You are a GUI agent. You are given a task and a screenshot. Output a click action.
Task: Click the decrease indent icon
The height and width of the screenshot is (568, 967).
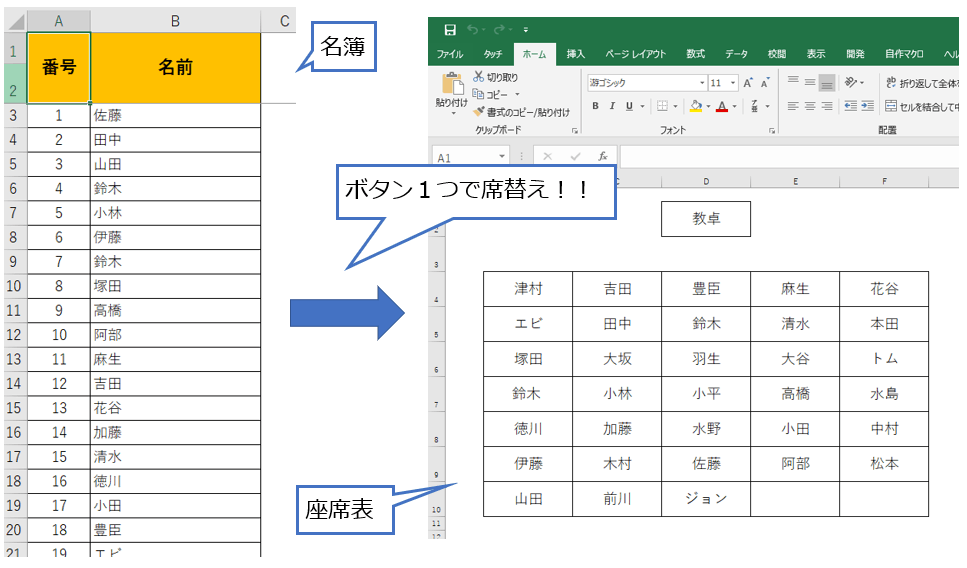(850, 106)
